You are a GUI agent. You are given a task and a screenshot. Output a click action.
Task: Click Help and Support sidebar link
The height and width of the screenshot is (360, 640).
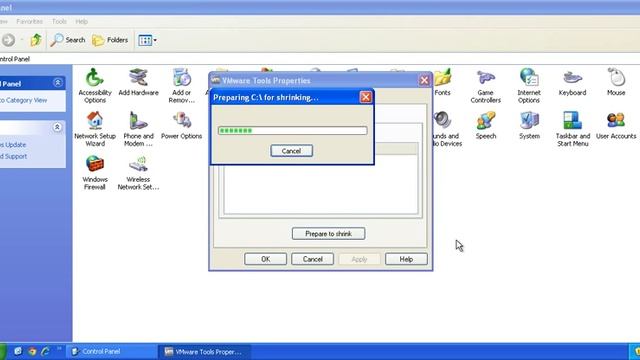13,156
